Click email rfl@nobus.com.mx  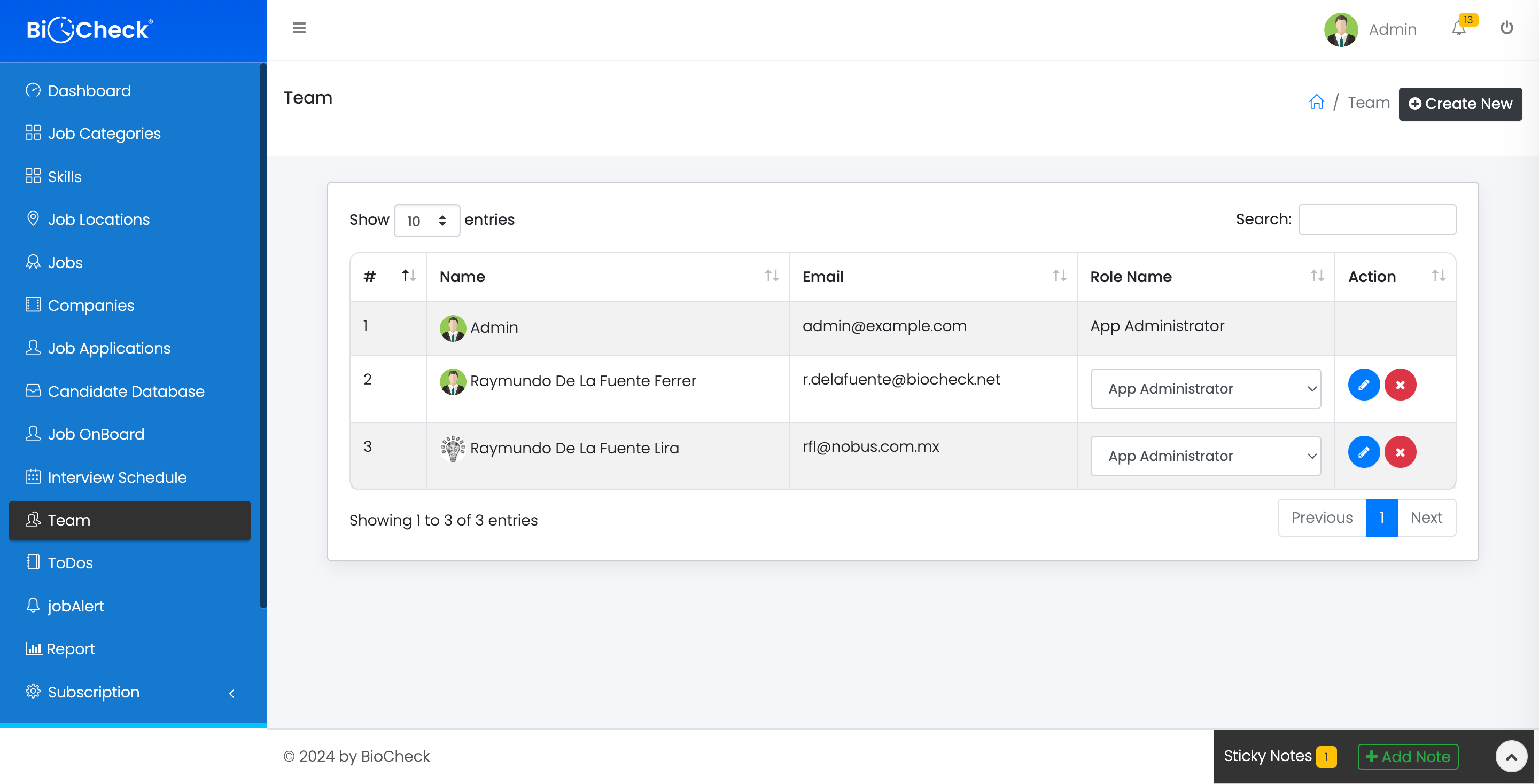pos(870,446)
